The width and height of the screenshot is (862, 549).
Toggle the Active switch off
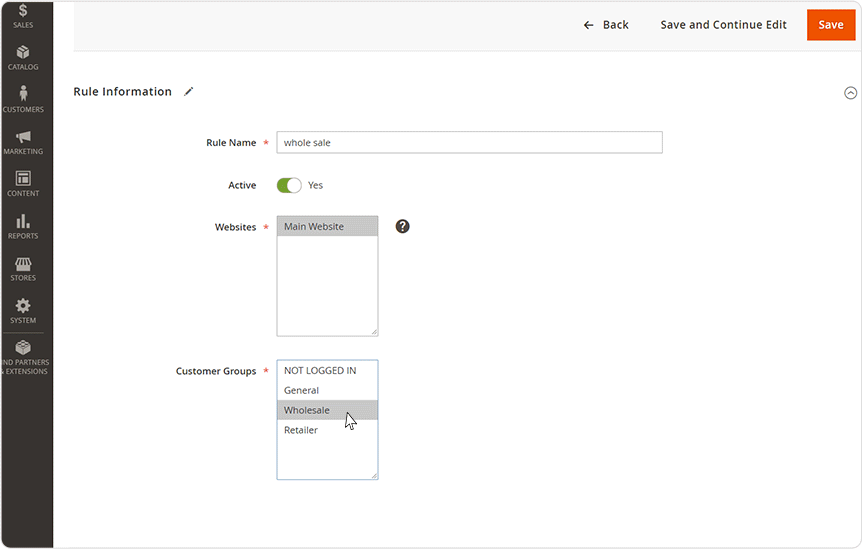click(x=289, y=185)
